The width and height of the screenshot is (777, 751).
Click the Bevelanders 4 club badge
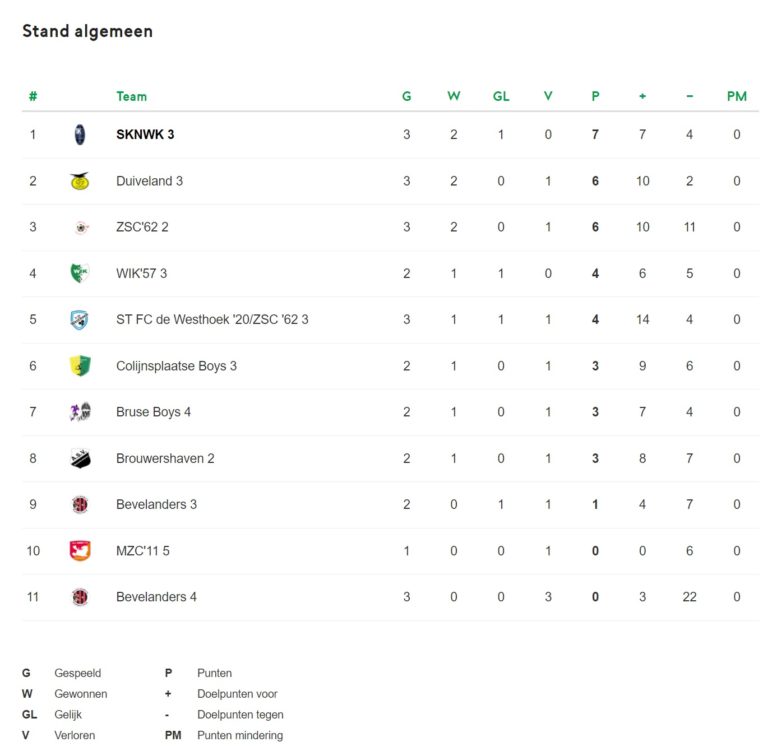point(80,597)
